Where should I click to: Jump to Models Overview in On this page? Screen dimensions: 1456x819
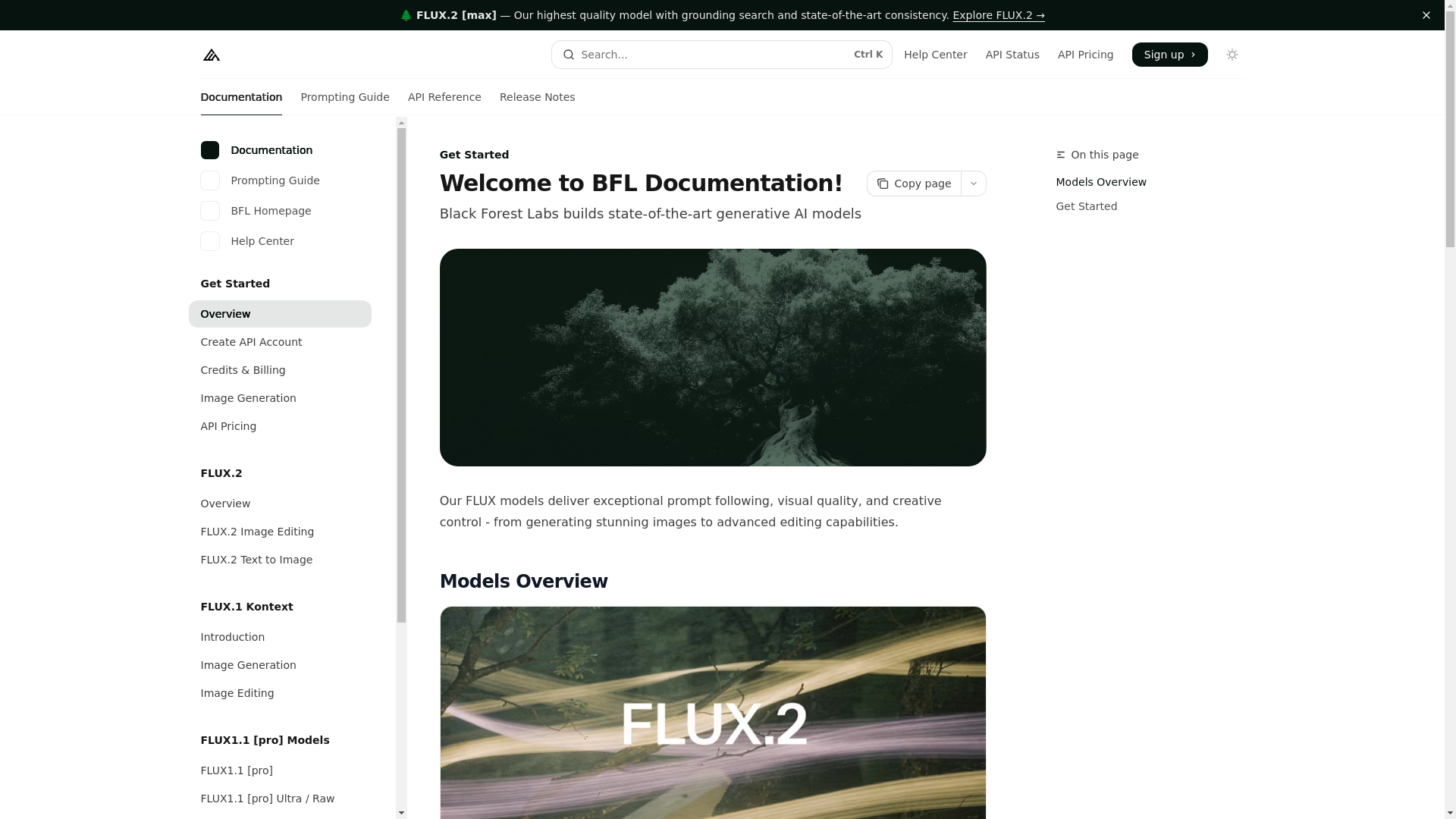click(x=1101, y=182)
